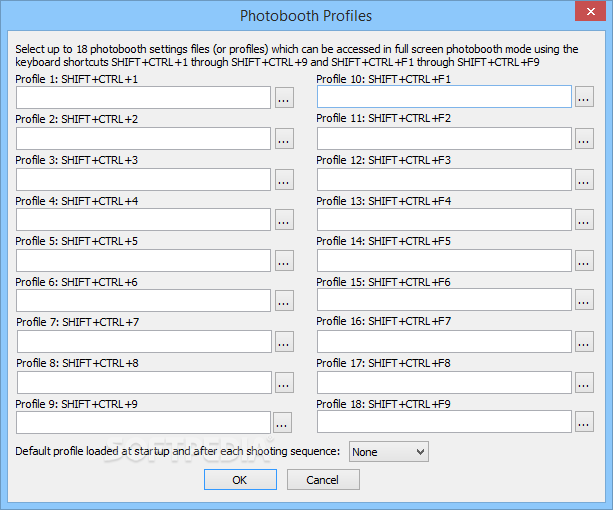This screenshot has width=613, height=510.
Task: Browse for Profile 4 settings file
Action: pos(284,220)
